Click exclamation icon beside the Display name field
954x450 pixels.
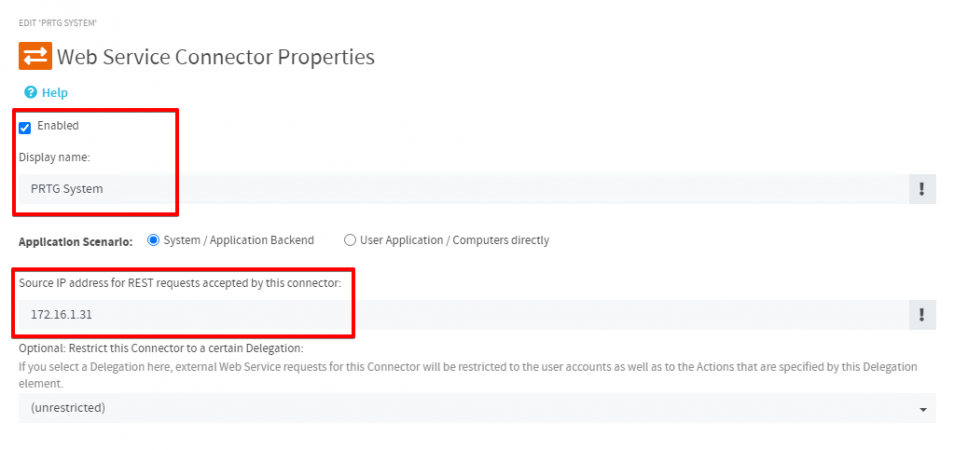coord(921,188)
